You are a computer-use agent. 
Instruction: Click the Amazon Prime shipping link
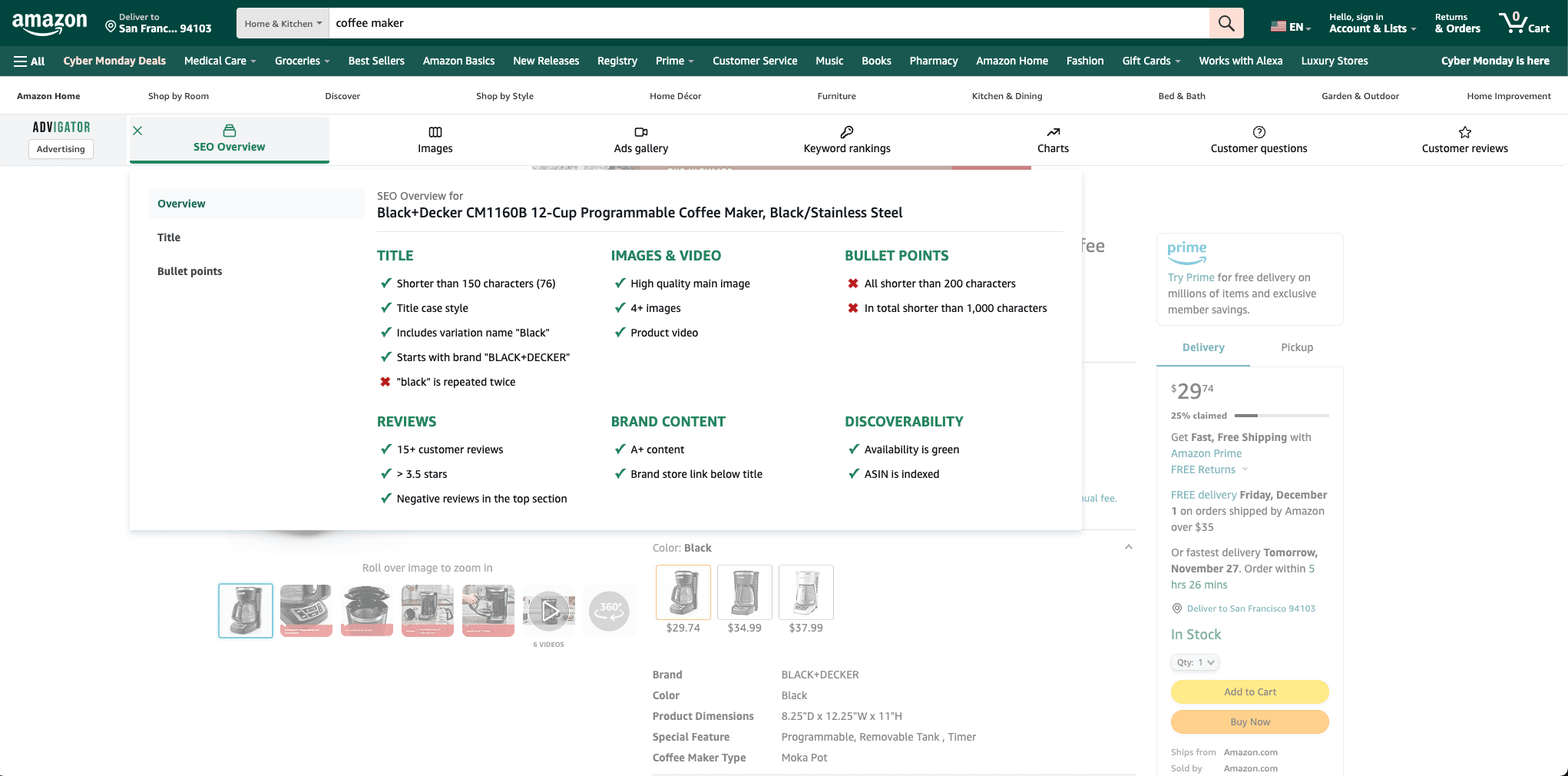1206,453
